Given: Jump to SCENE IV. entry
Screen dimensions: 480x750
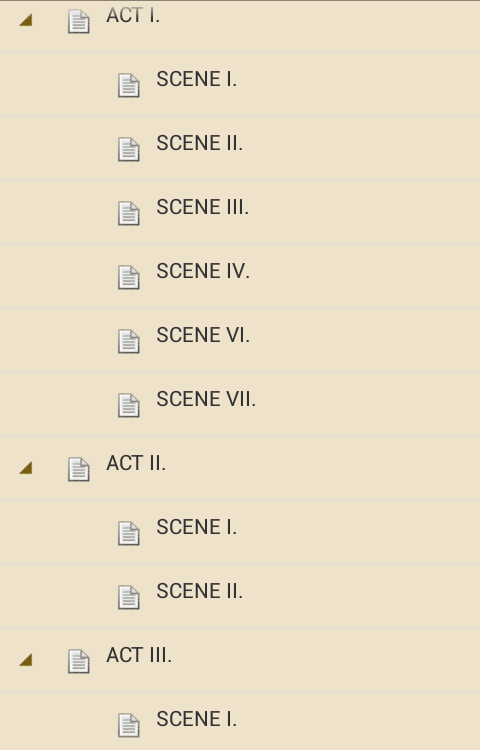Looking at the screenshot, I should coord(203,271).
